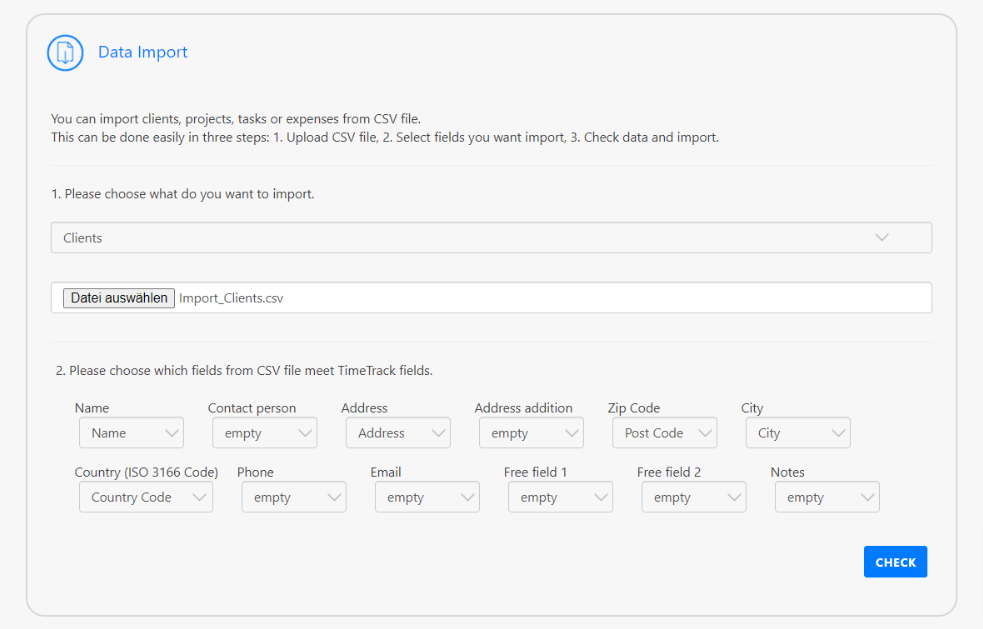Open the import type dropdown showing Clients
The width and height of the screenshot is (983, 629).
point(490,238)
